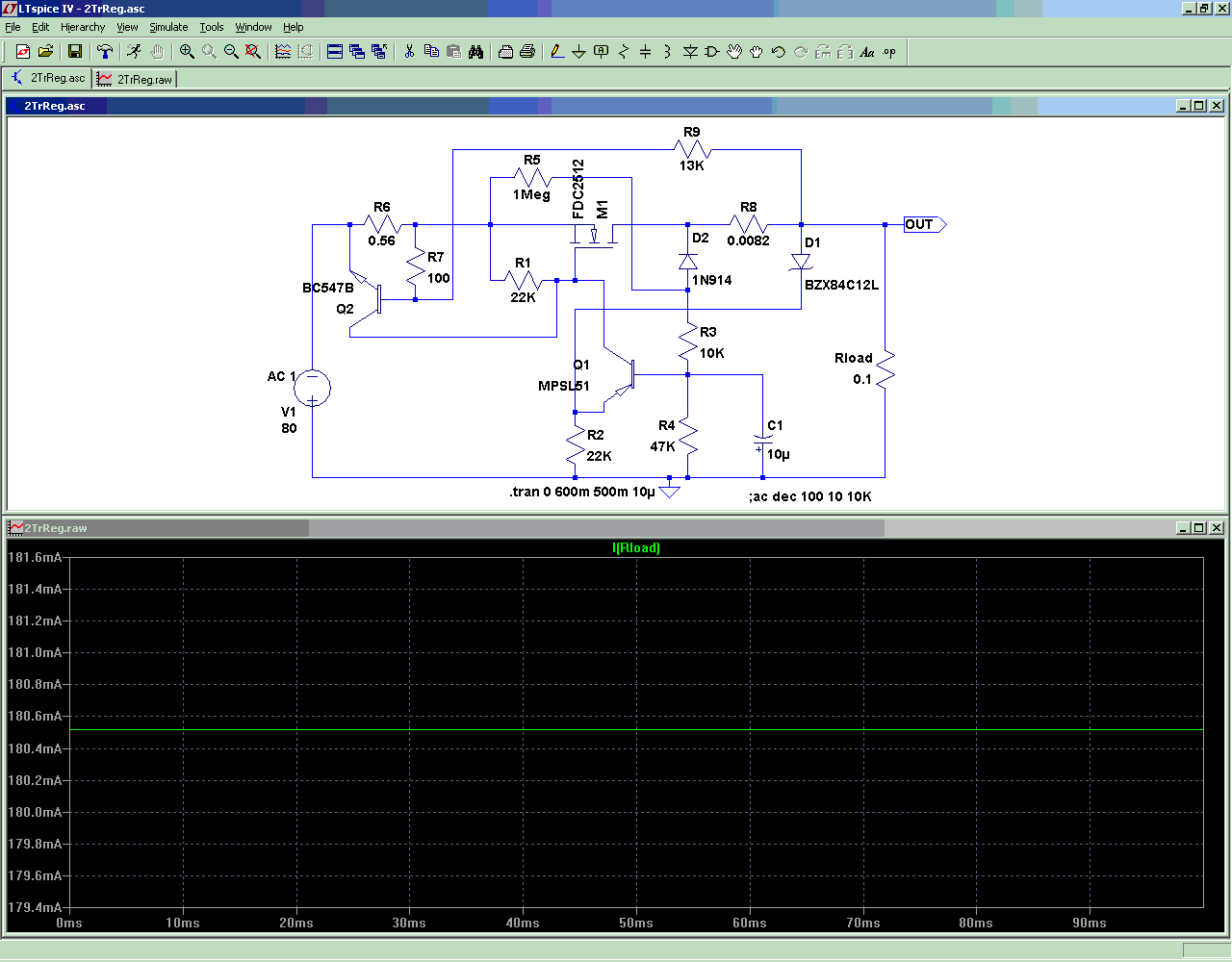Click the Rload value 0.1 text

click(862, 379)
